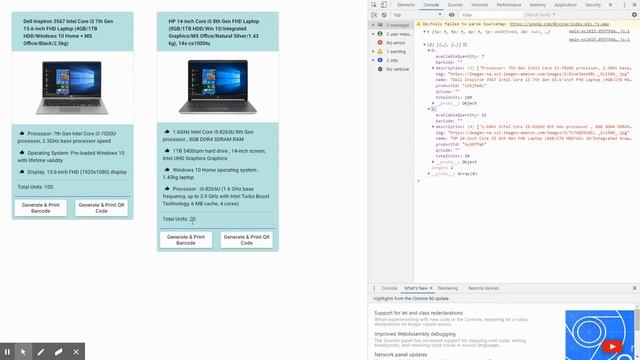
Task: Collapse array element 0 object
Action: click(429, 51)
